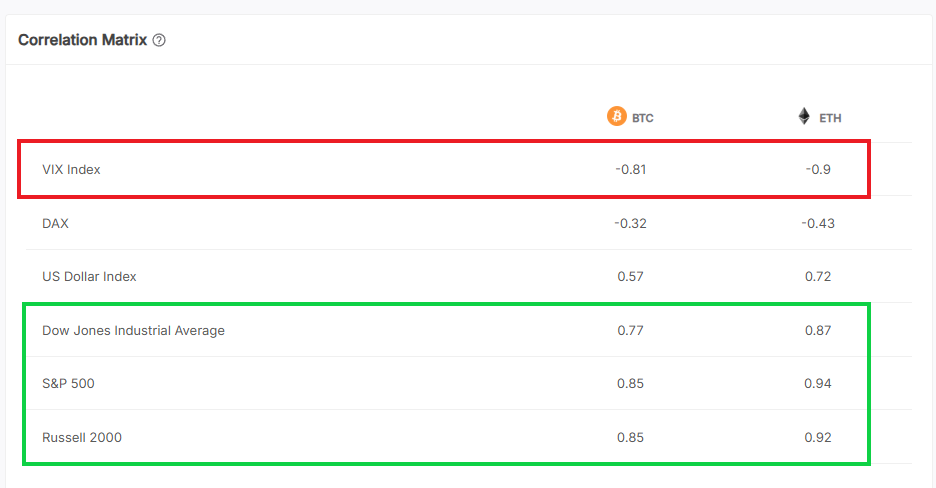This screenshot has width=936, height=488.
Task: Click the Correlation Matrix title
Action: (x=82, y=40)
